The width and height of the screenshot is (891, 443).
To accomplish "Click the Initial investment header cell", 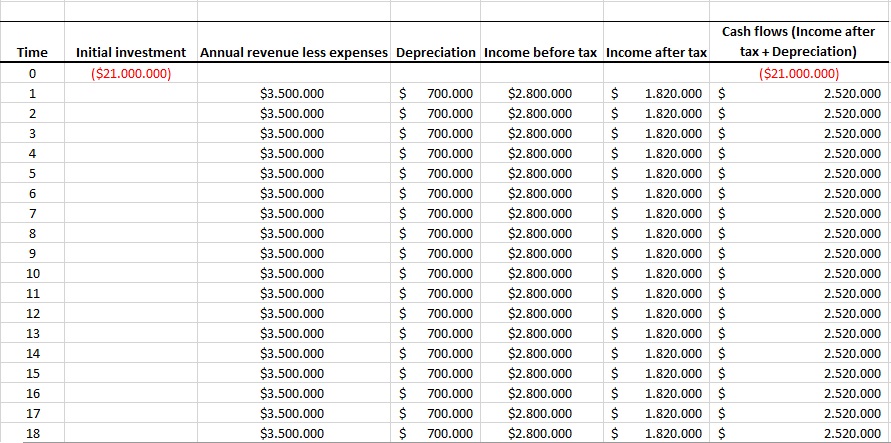I will (x=130, y=52).
